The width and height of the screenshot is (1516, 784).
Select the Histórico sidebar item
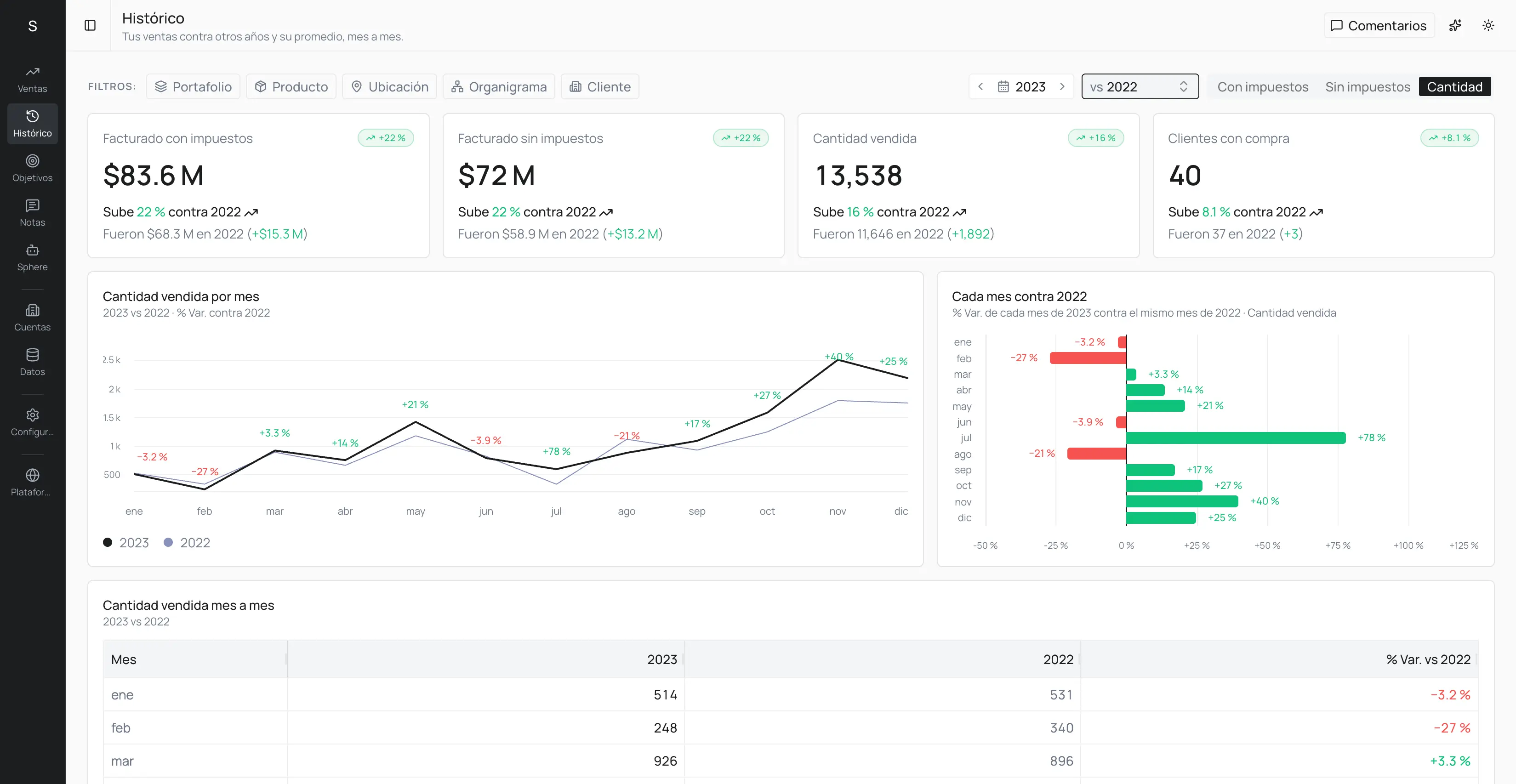click(x=32, y=124)
